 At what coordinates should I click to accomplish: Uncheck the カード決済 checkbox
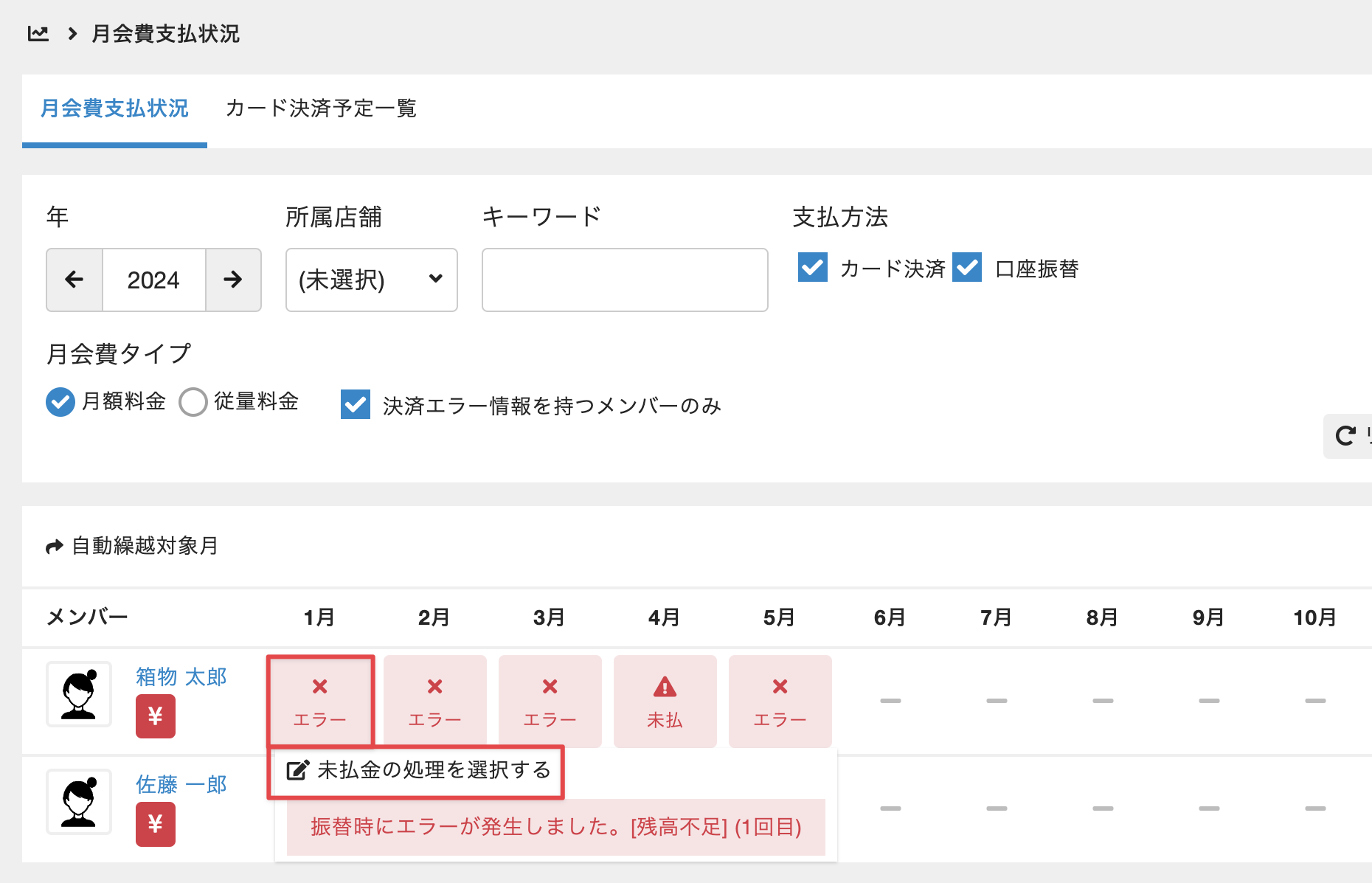(813, 268)
